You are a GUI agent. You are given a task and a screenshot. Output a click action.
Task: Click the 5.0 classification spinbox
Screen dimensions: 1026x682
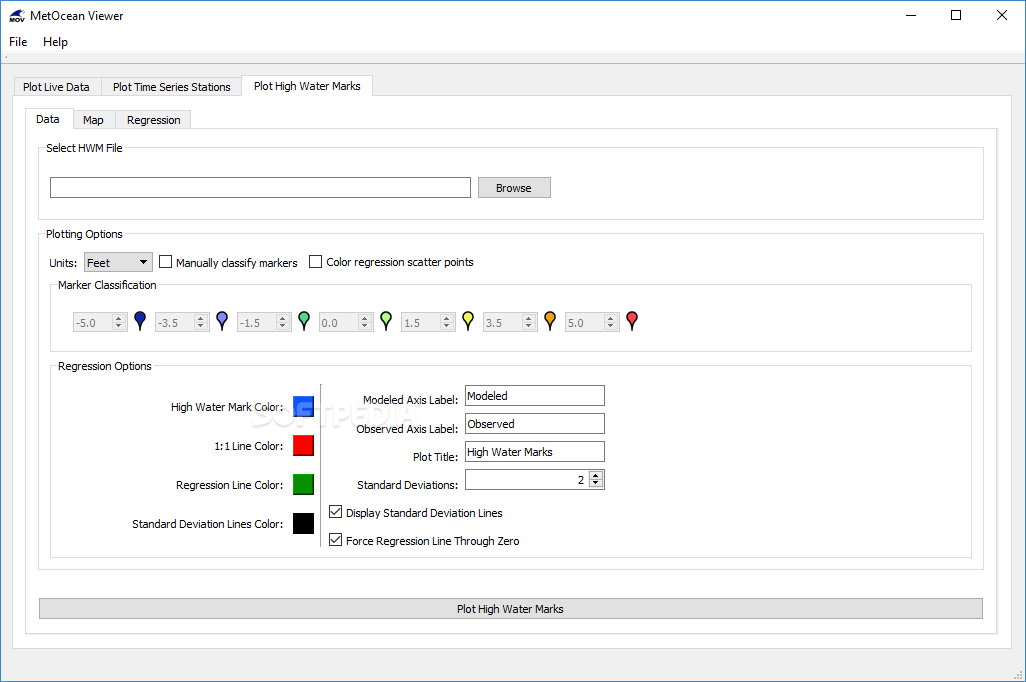[x=592, y=322]
